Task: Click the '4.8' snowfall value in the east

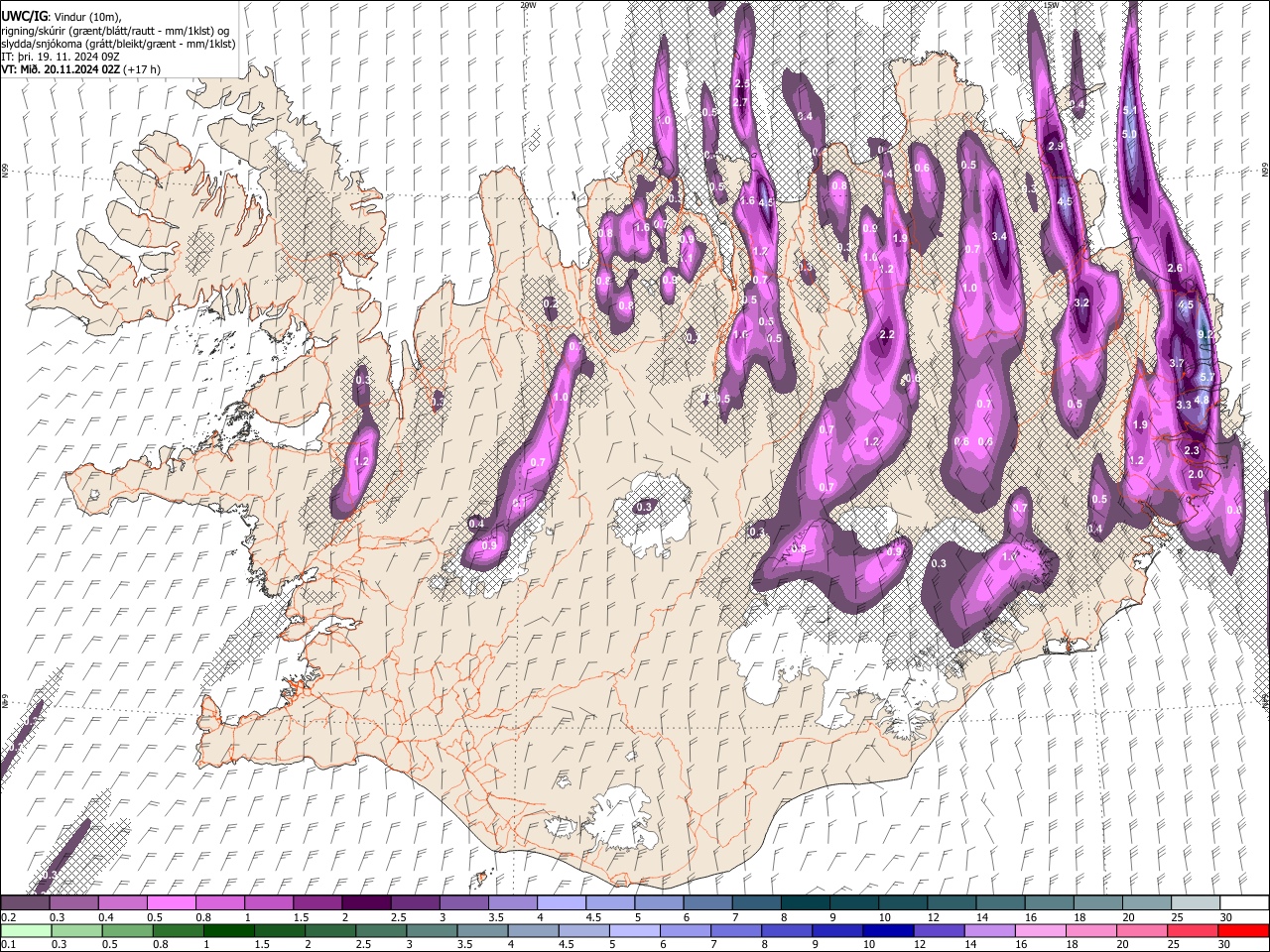Action: 1202,401
